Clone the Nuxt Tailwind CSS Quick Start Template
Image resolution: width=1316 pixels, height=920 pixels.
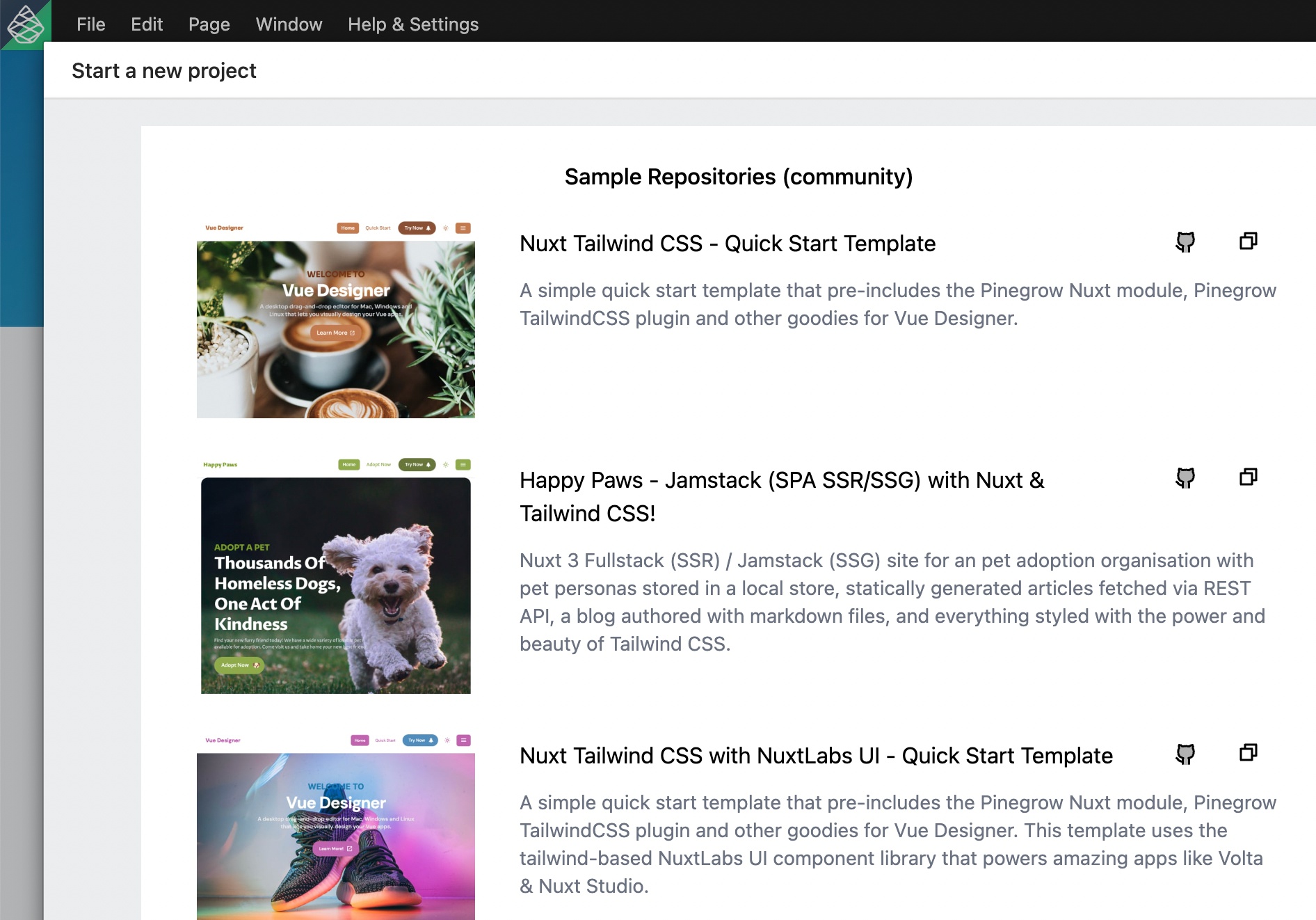pyautogui.click(x=1249, y=241)
